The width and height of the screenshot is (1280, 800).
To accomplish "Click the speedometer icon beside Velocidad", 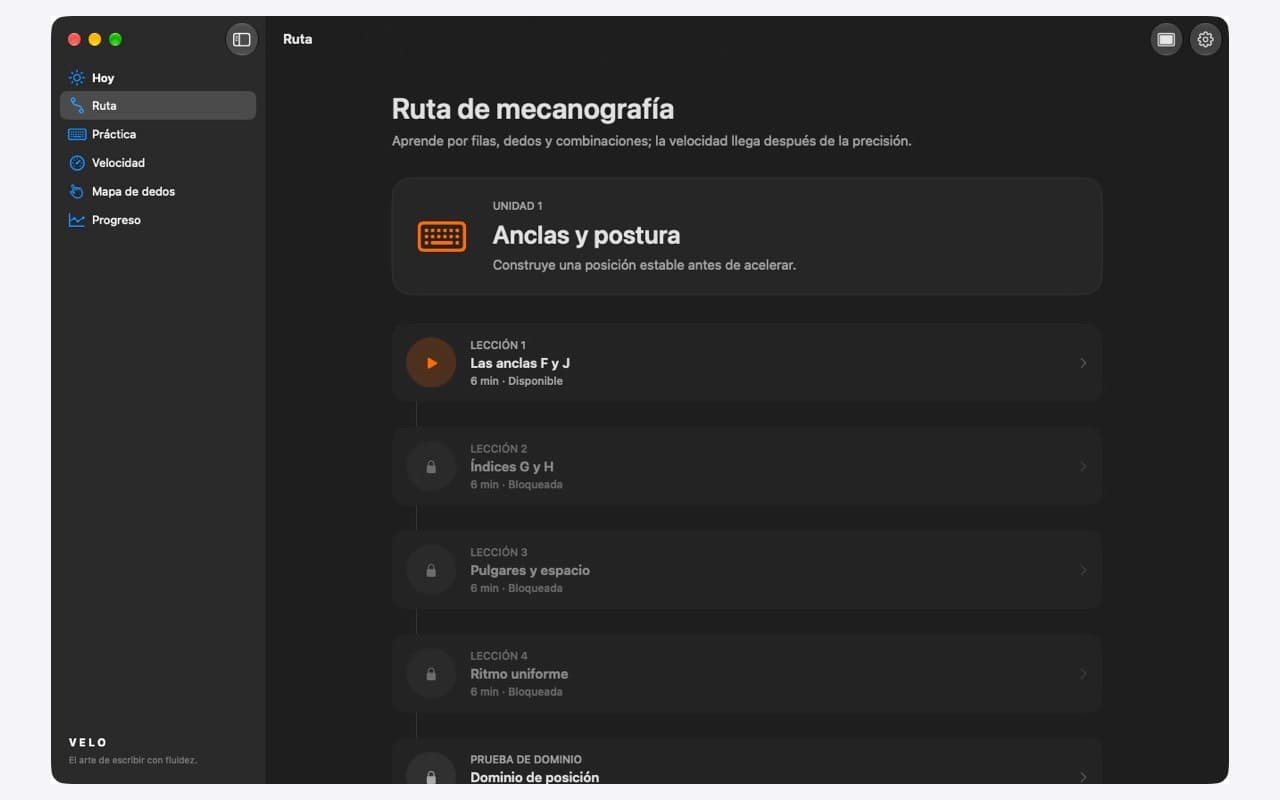I will pos(77,163).
